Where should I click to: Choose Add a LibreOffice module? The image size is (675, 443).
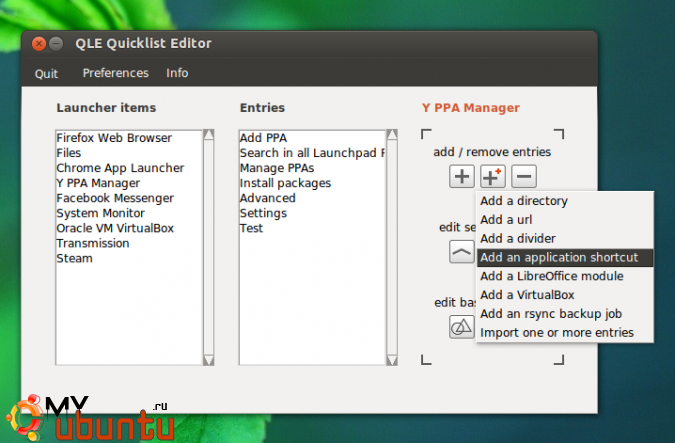tap(552, 276)
